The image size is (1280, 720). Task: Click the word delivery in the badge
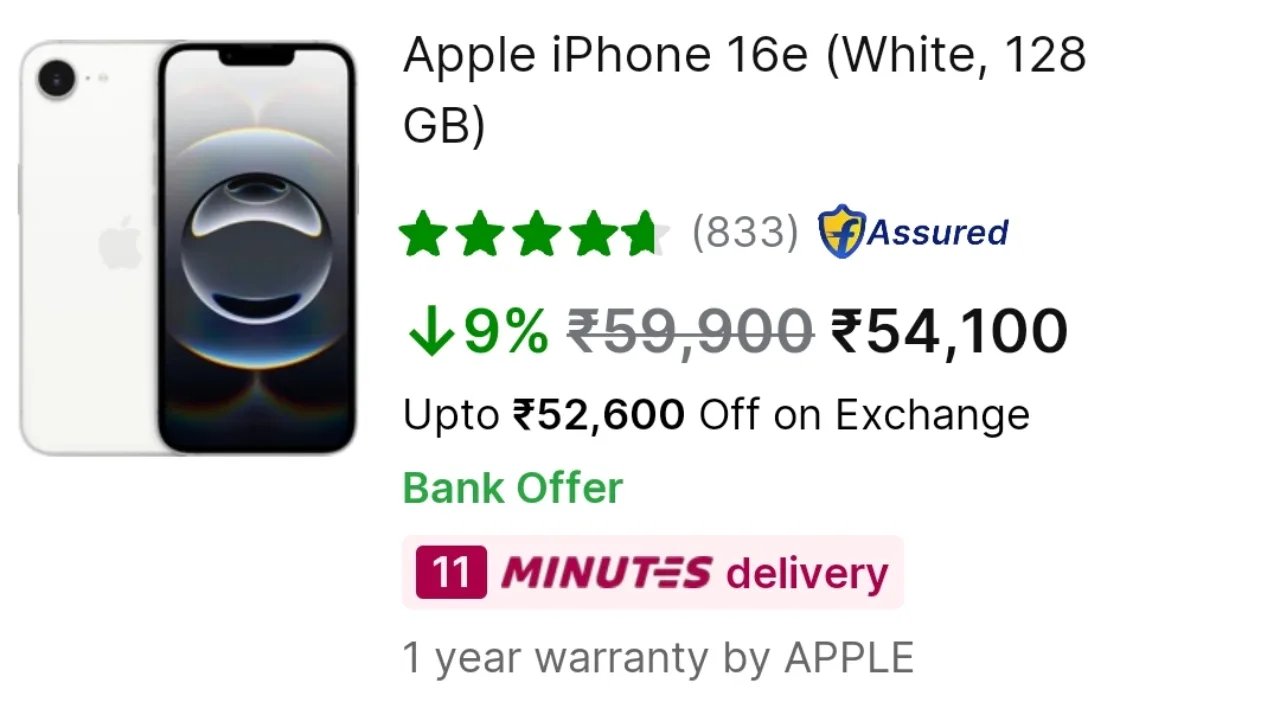click(807, 574)
